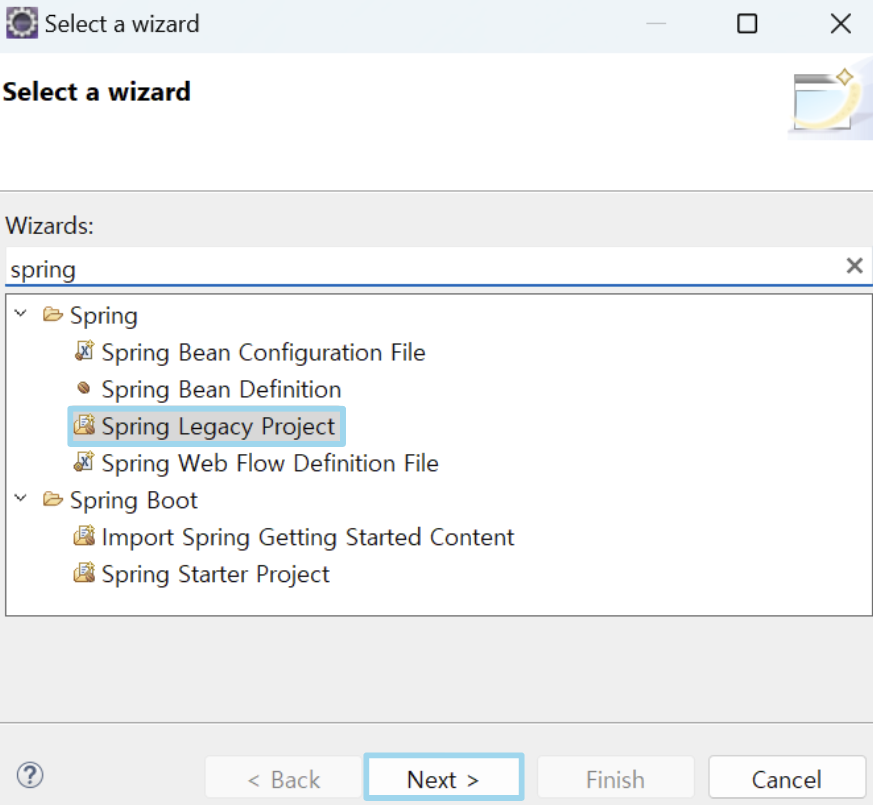The height and width of the screenshot is (805, 873).
Task: Click the Eclipse icon in the title bar
Action: tap(22, 23)
